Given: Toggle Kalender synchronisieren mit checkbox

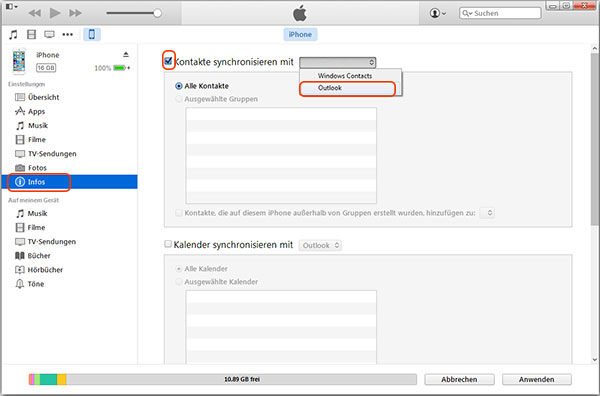Looking at the screenshot, I should point(168,244).
